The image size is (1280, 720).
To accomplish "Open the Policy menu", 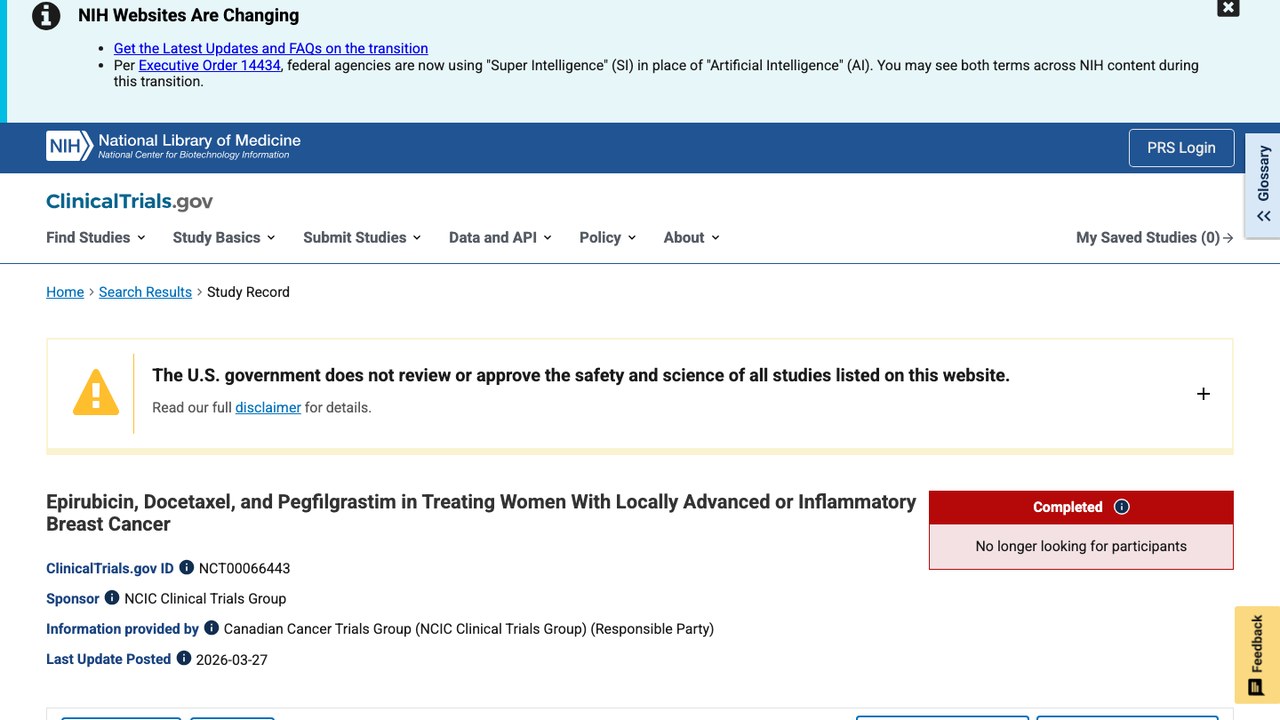I will [608, 237].
